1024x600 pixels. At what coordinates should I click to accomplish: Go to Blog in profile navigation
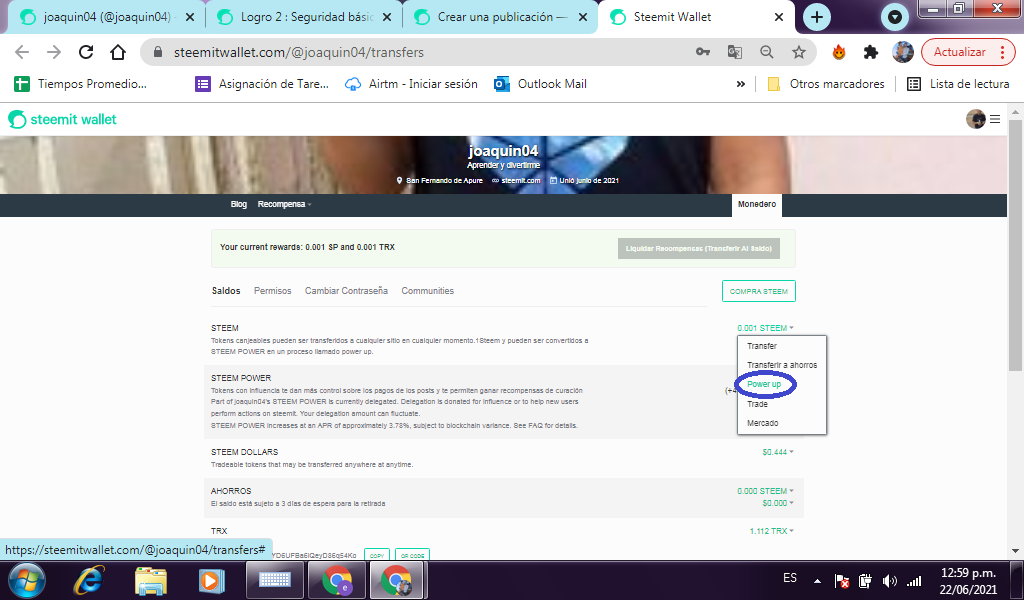coord(238,204)
